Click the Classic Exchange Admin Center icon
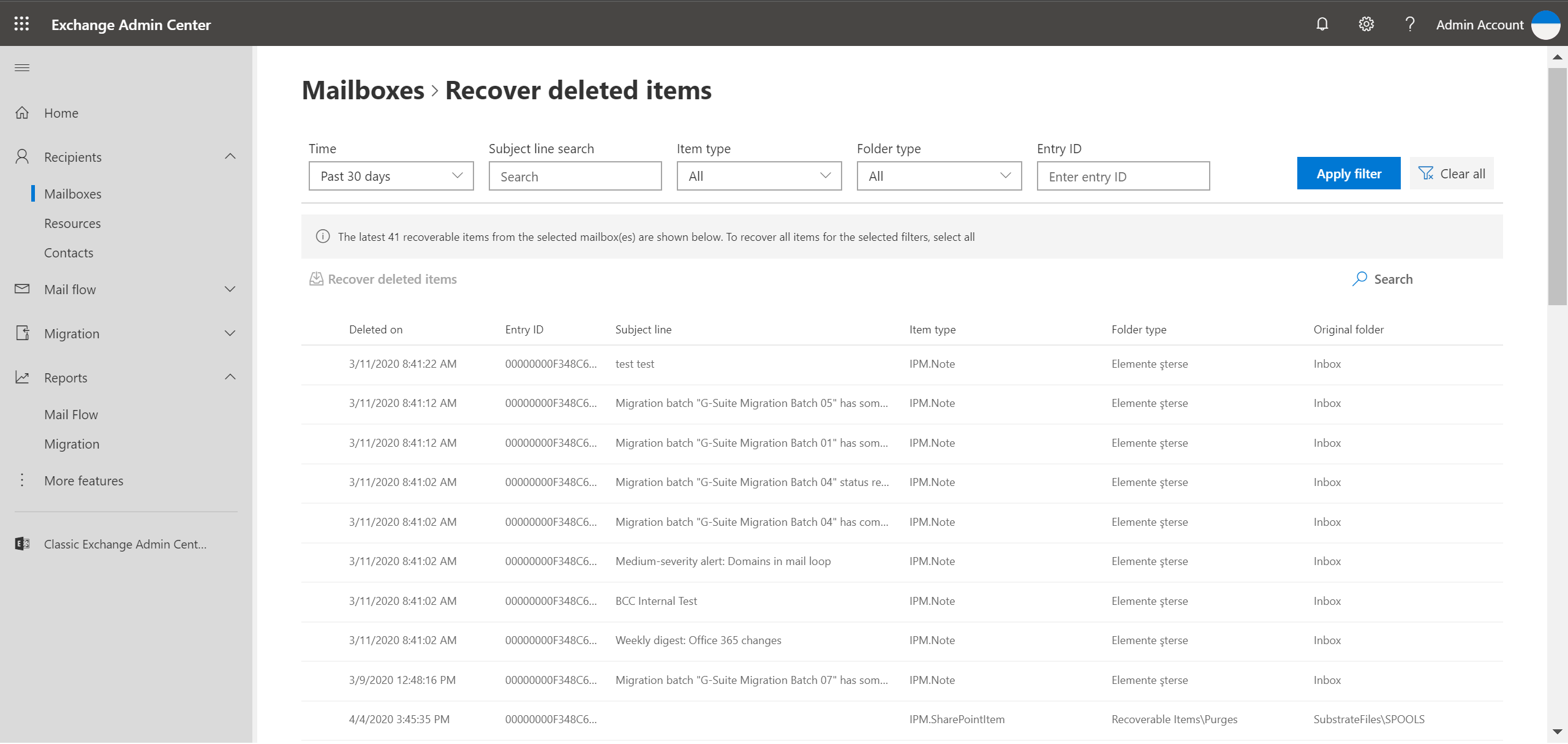This screenshot has height=744, width=1568. tap(22, 543)
